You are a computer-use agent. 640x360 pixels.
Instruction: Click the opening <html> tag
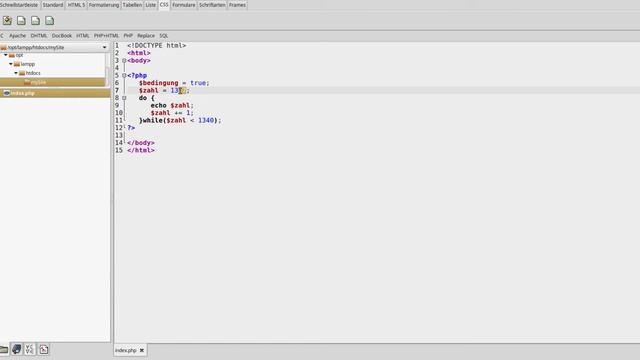(x=139, y=53)
